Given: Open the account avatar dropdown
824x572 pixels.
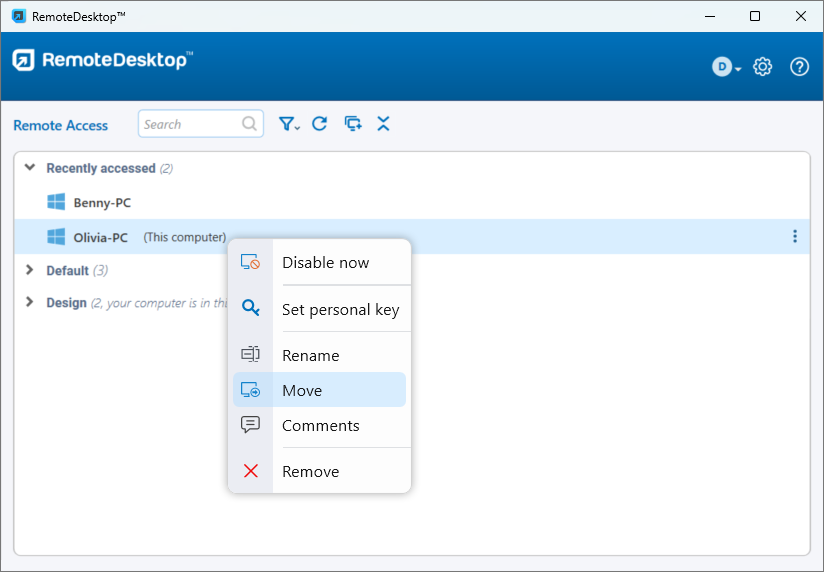Looking at the screenshot, I should (x=726, y=67).
